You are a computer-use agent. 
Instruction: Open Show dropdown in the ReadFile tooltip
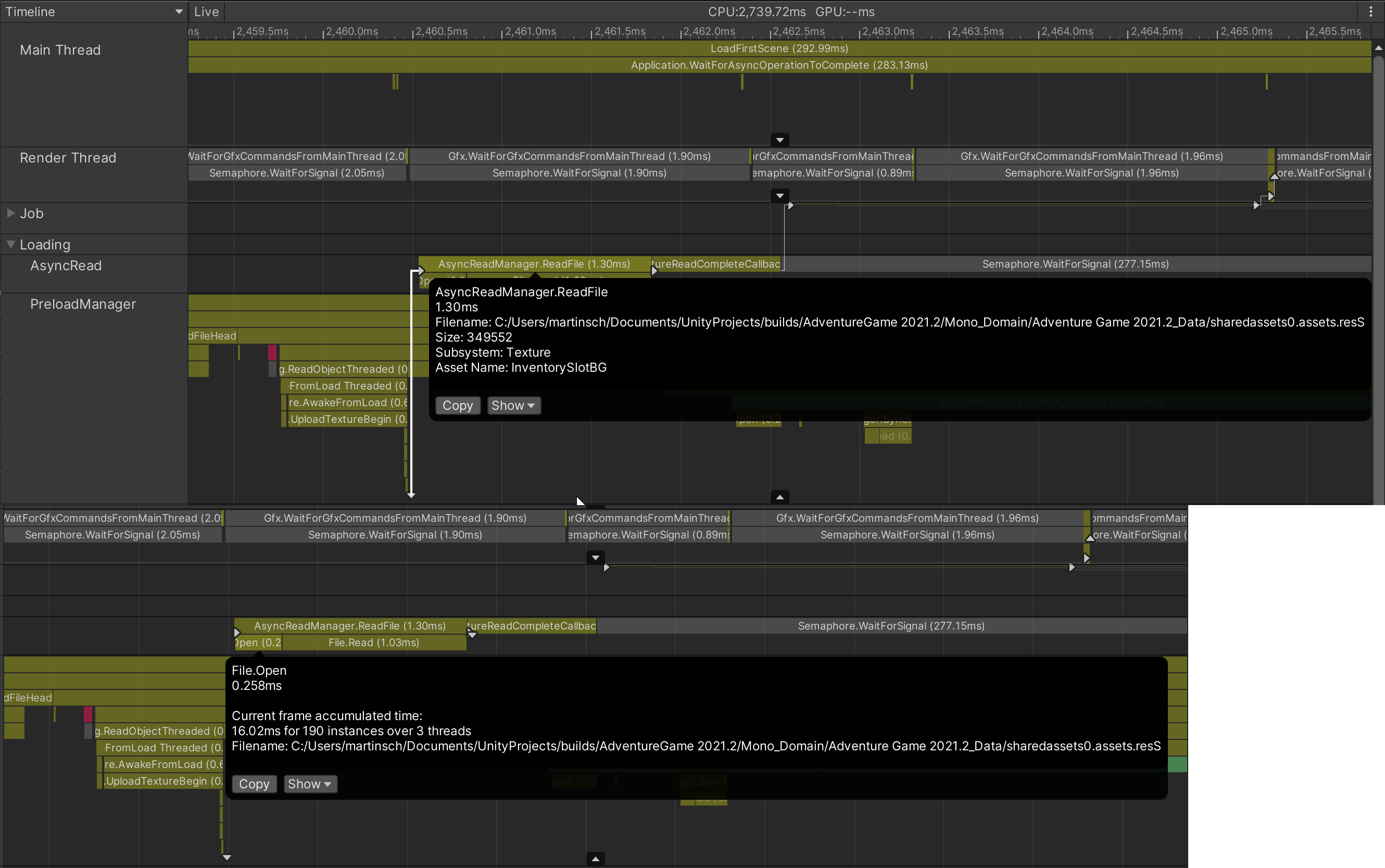point(513,405)
